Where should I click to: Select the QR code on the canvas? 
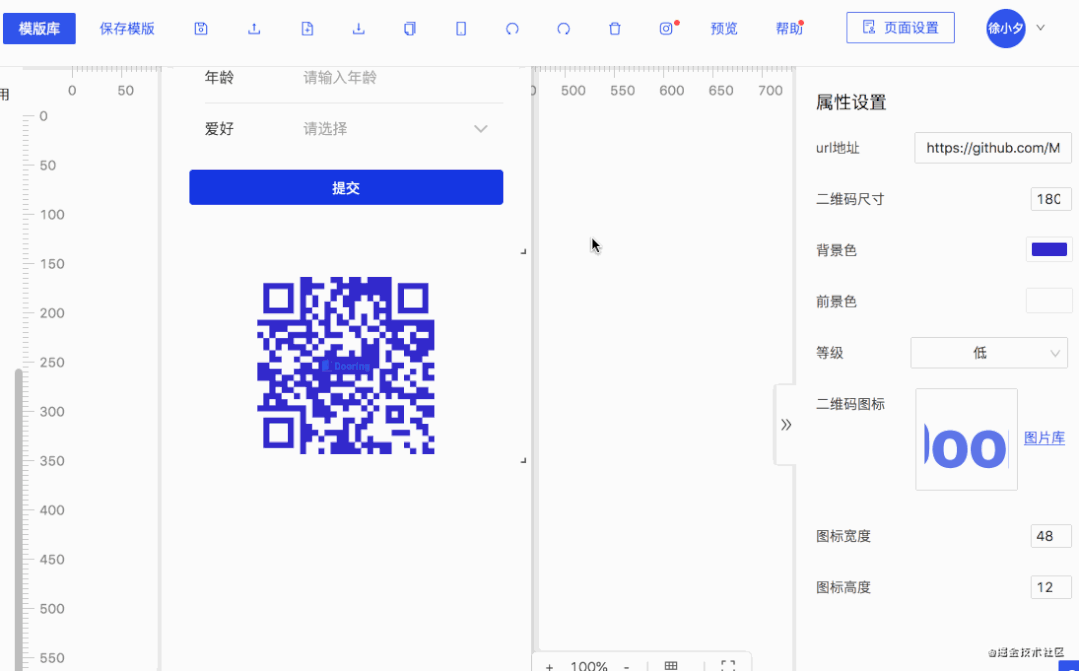pyautogui.click(x=345, y=365)
